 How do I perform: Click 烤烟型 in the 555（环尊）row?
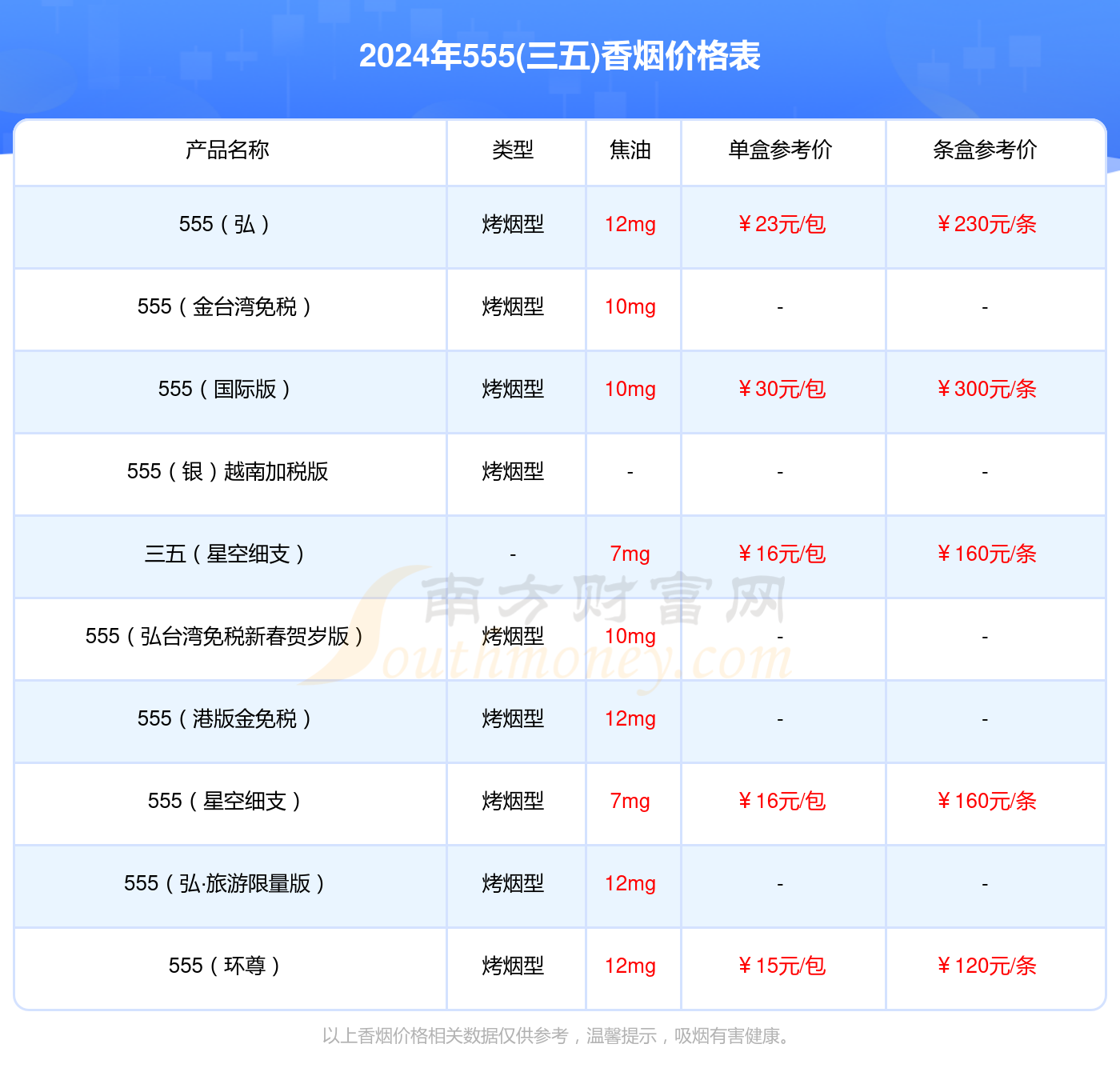click(x=513, y=966)
